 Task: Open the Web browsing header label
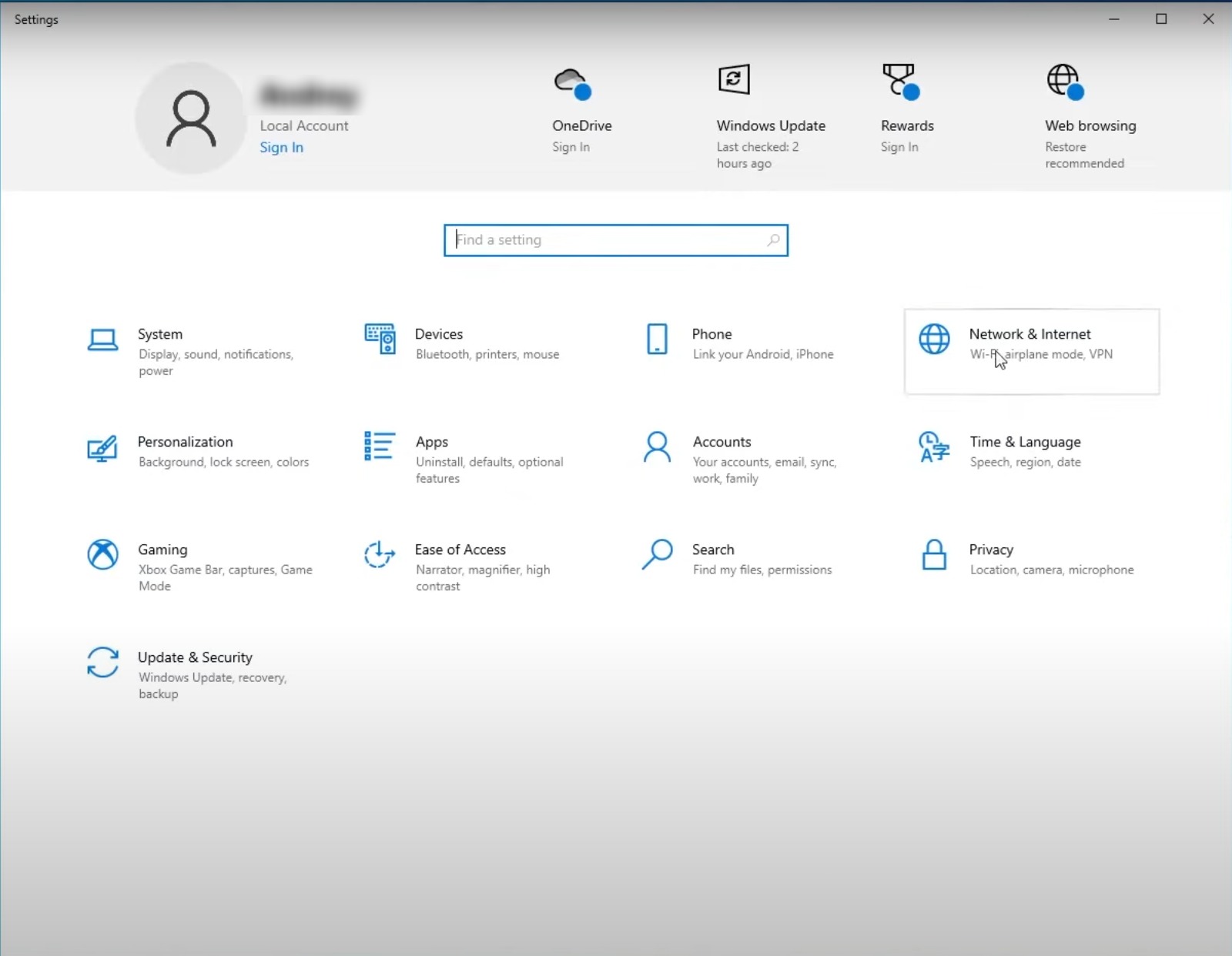tap(1090, 125)
